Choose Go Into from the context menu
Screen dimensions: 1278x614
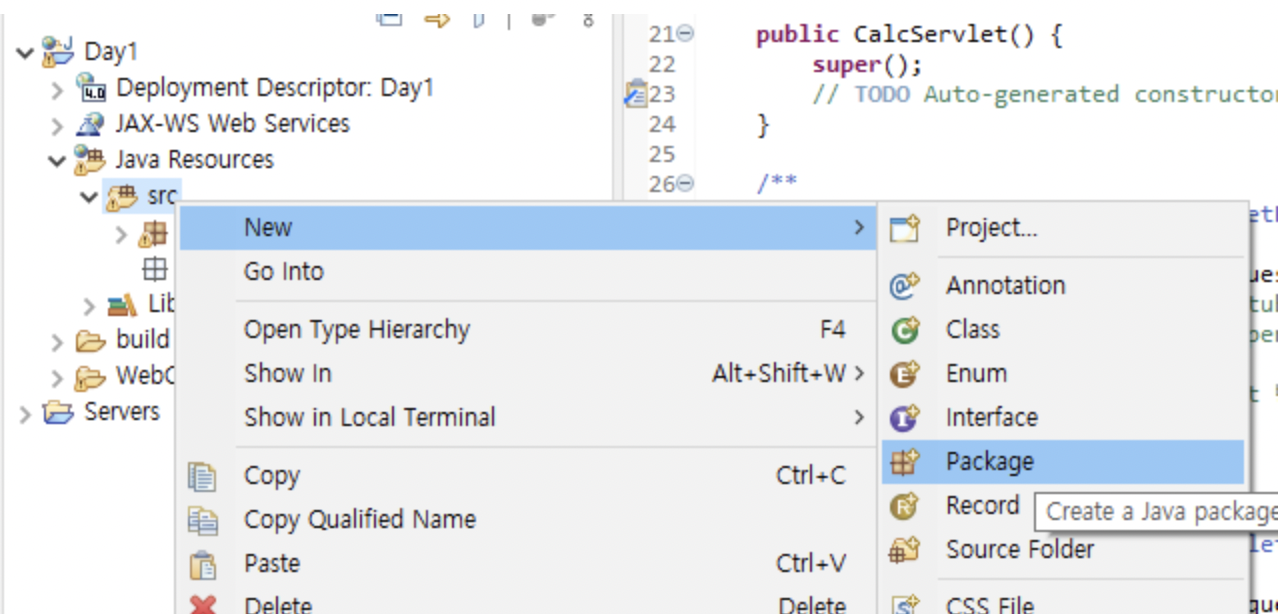click(527, 272)
